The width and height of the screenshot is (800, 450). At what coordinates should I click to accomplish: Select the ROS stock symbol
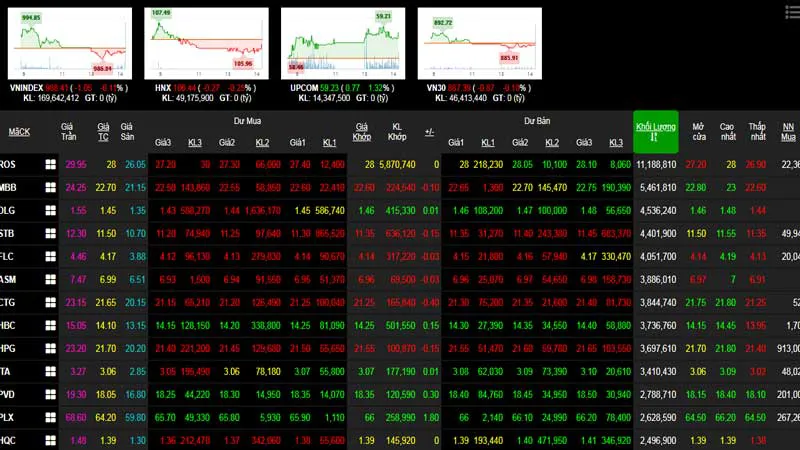tap(8, 164)
